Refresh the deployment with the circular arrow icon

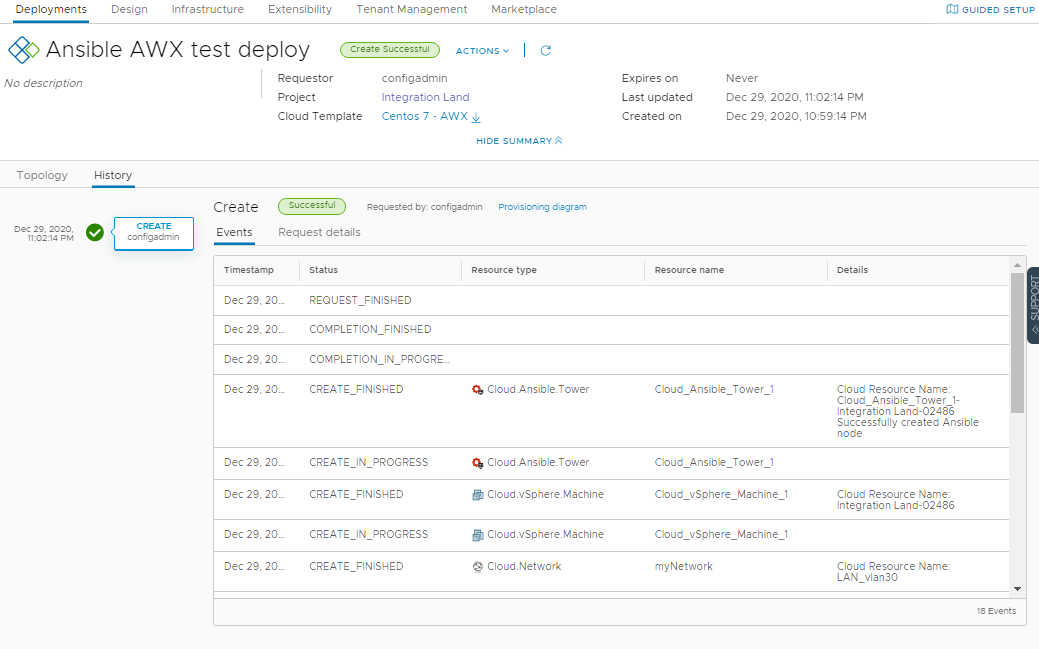545,50
